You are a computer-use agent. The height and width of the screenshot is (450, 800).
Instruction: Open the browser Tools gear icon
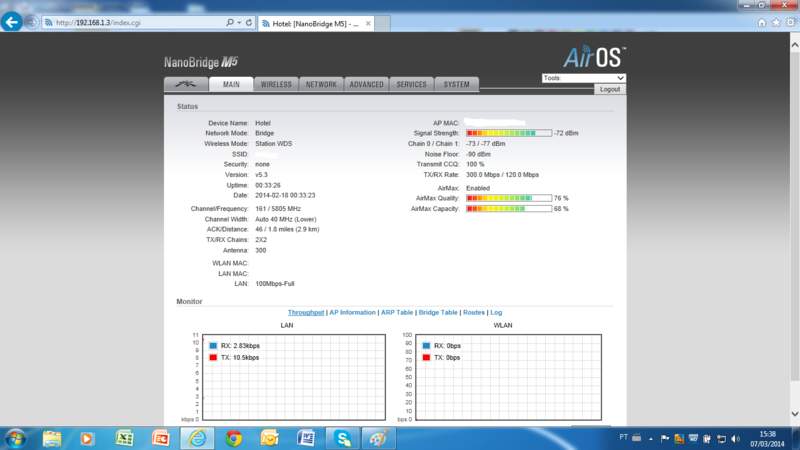(x=791, y=22)
